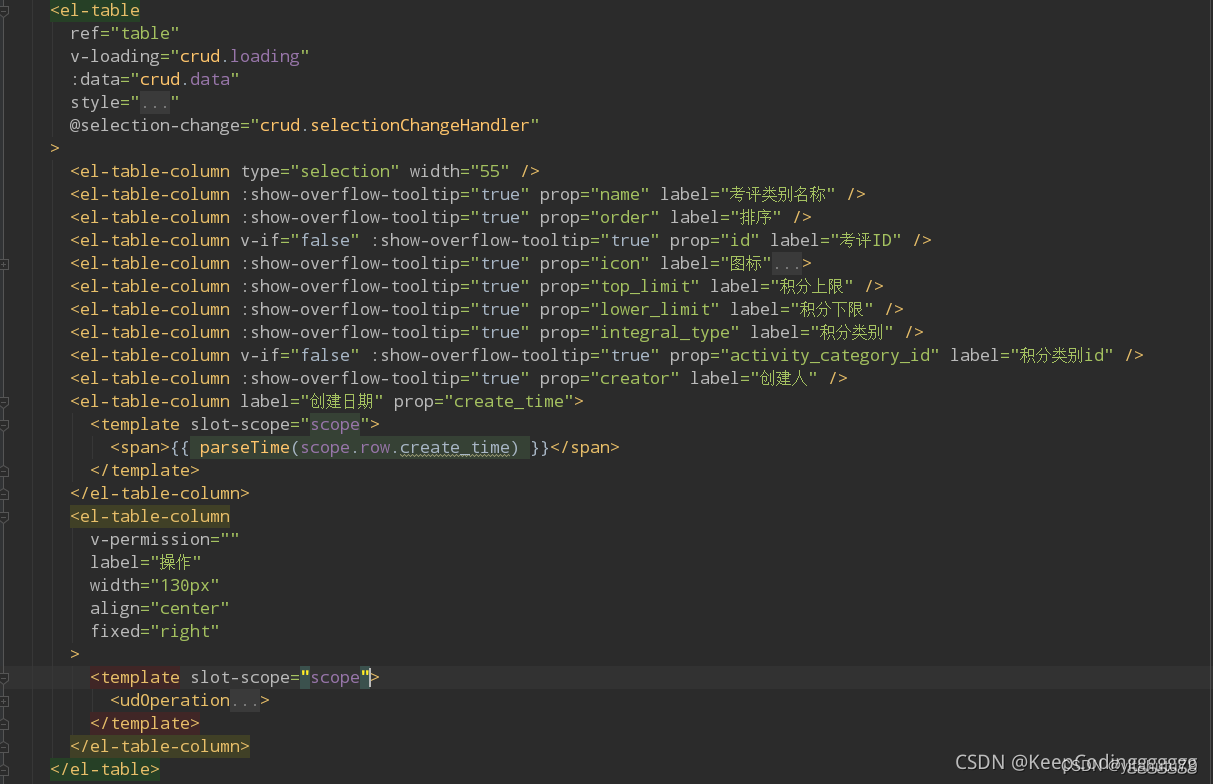This screenshot has height=784, width=1213.
Task: Click the selectionChangeHandler handler name
Action: tap(424, 126)
